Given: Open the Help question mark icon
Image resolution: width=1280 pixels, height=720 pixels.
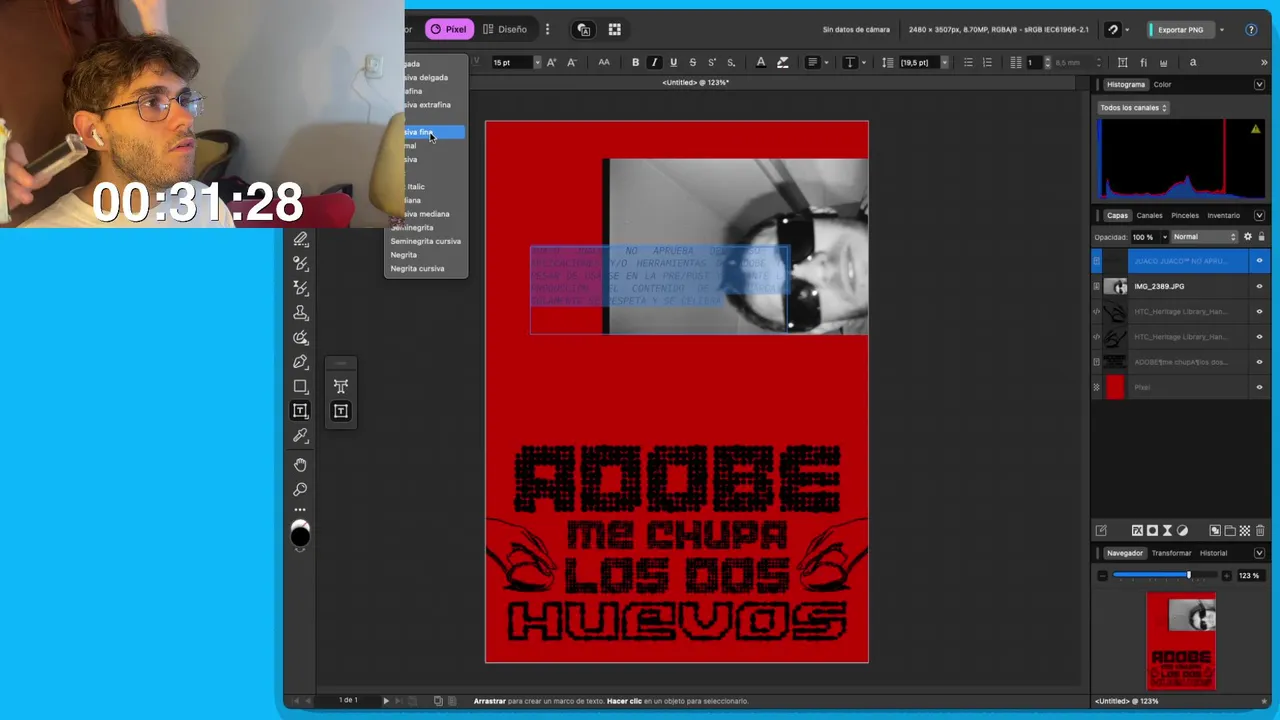Looking at the screenshot, I should click(1251, 30).
